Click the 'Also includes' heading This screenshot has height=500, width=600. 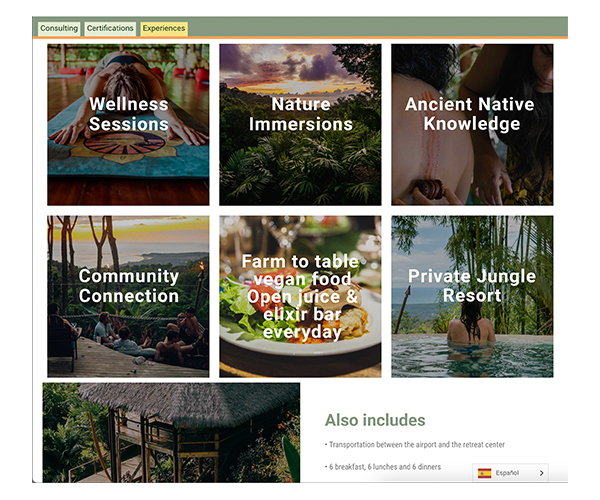click(375, 420)
